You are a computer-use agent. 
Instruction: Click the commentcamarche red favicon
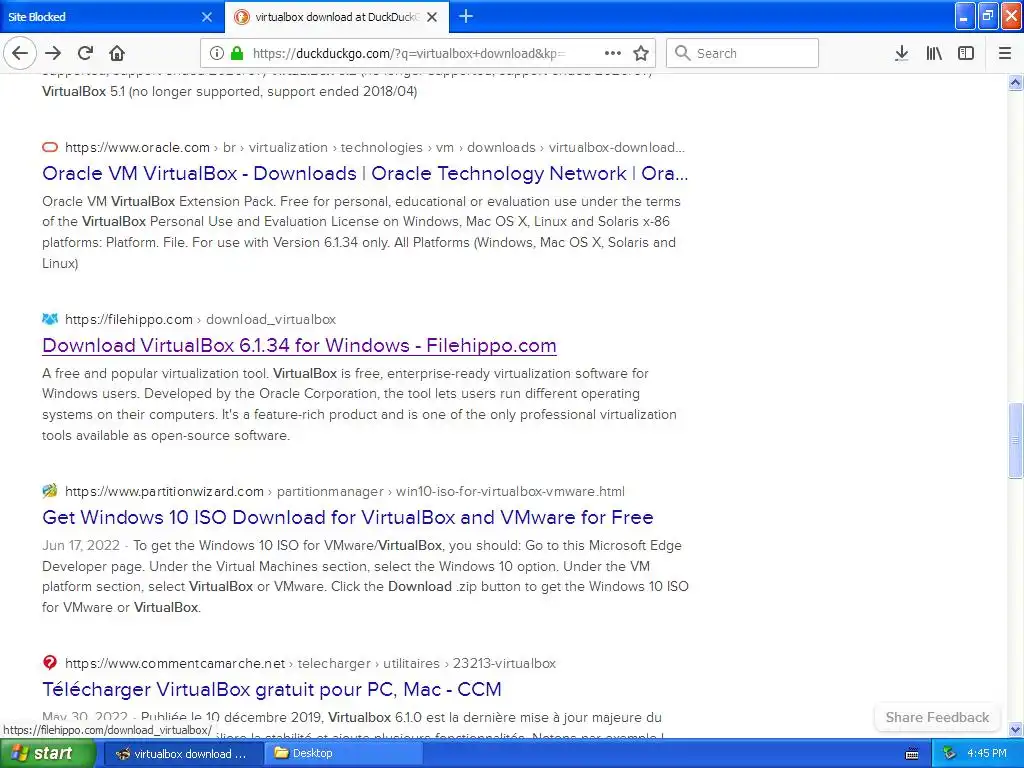(x=50, y=663)
